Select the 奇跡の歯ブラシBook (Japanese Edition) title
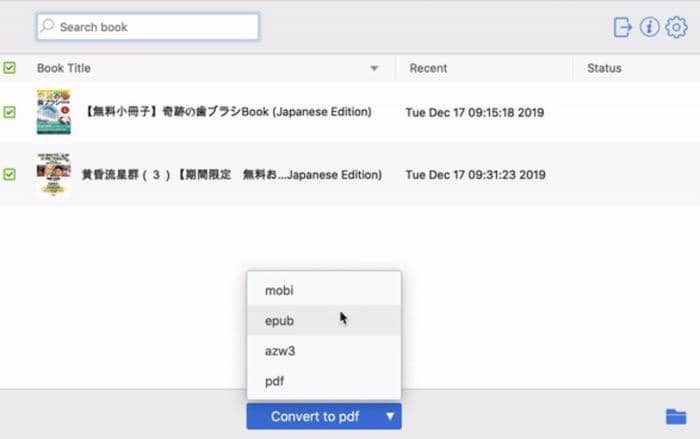This screenshot has width=700, height=439. coord(228,112)
